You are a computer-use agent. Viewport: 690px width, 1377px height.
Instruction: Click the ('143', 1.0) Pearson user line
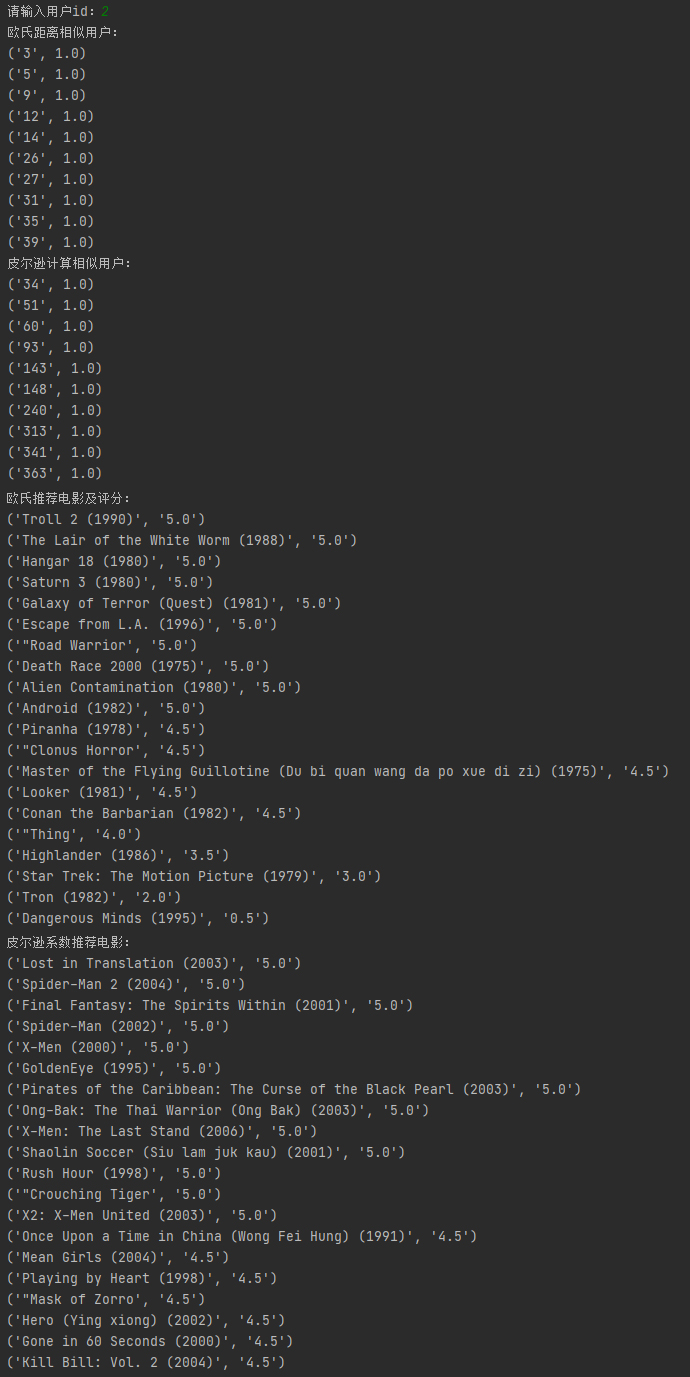tap(54, 368)
